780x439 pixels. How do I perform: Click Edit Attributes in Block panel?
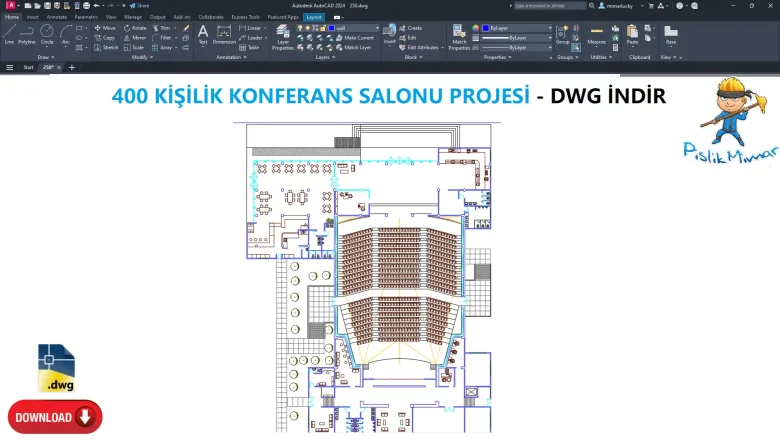pos(421,48)
